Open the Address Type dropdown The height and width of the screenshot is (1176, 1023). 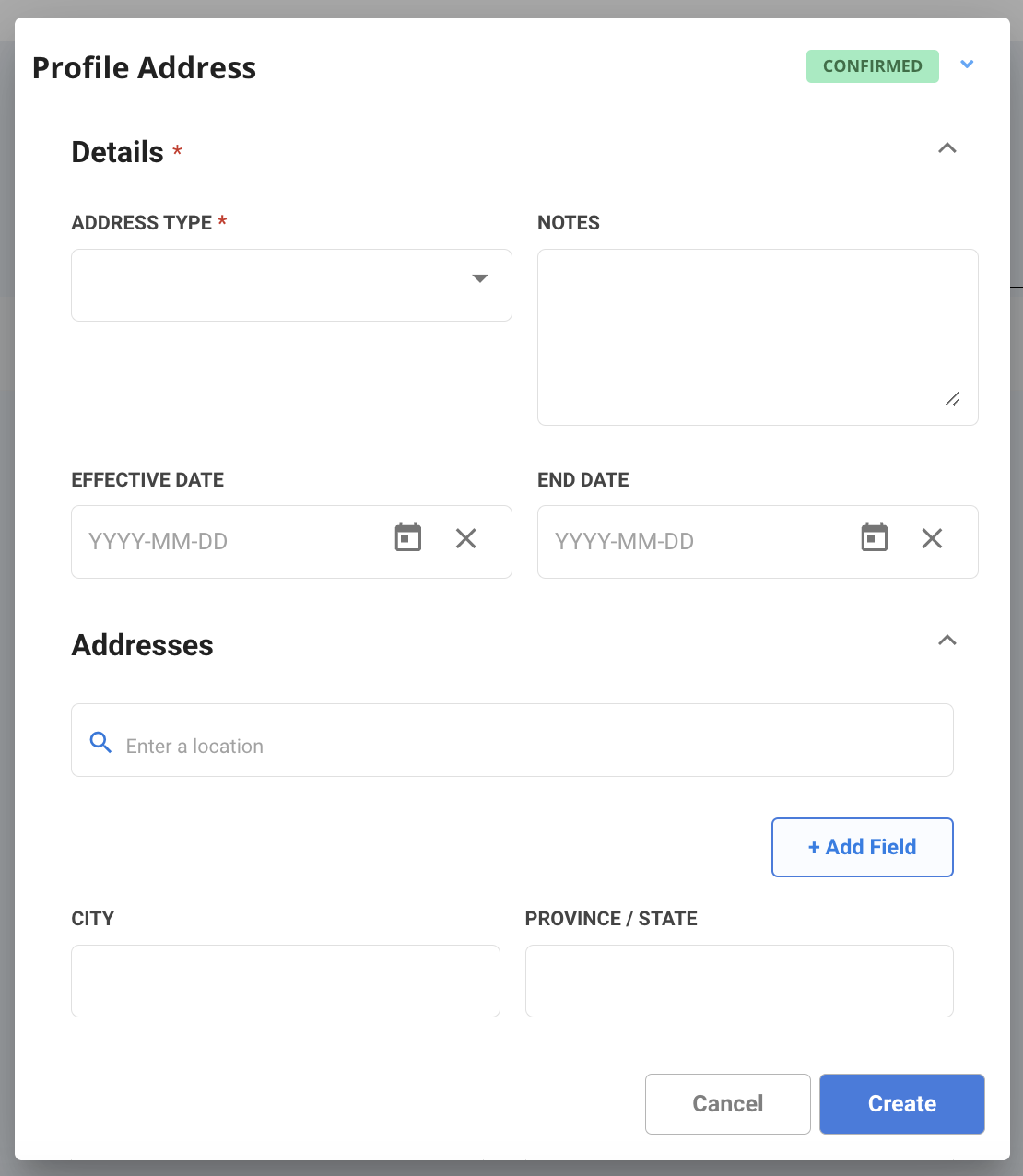pos(479,278)
